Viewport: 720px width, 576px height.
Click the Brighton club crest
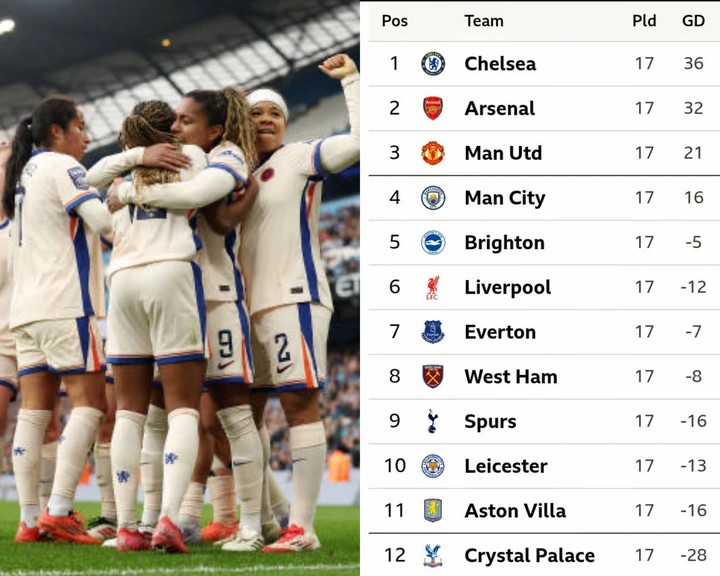tap(433, 243)
